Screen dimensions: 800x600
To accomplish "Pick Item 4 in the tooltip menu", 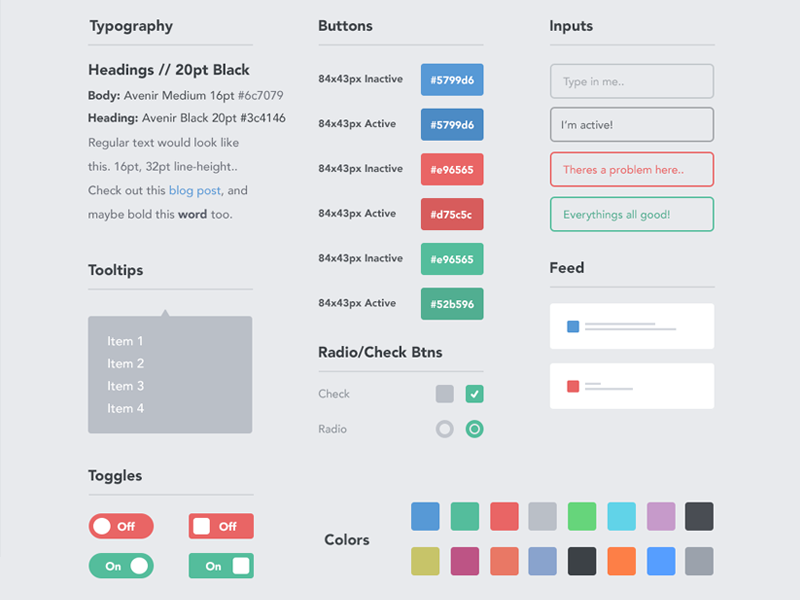I will (126, 408).
